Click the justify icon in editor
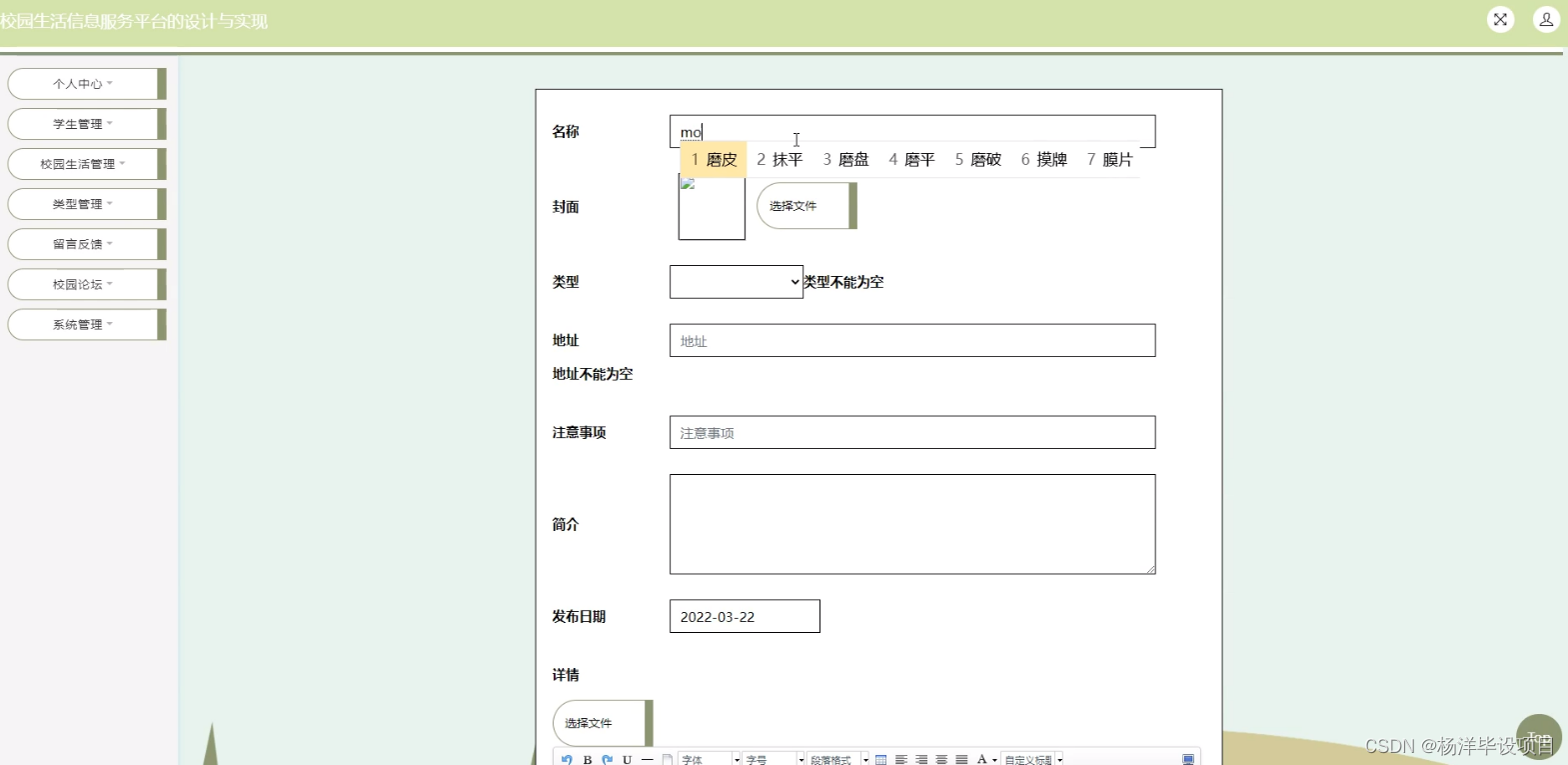 click(x=961, y=760)
